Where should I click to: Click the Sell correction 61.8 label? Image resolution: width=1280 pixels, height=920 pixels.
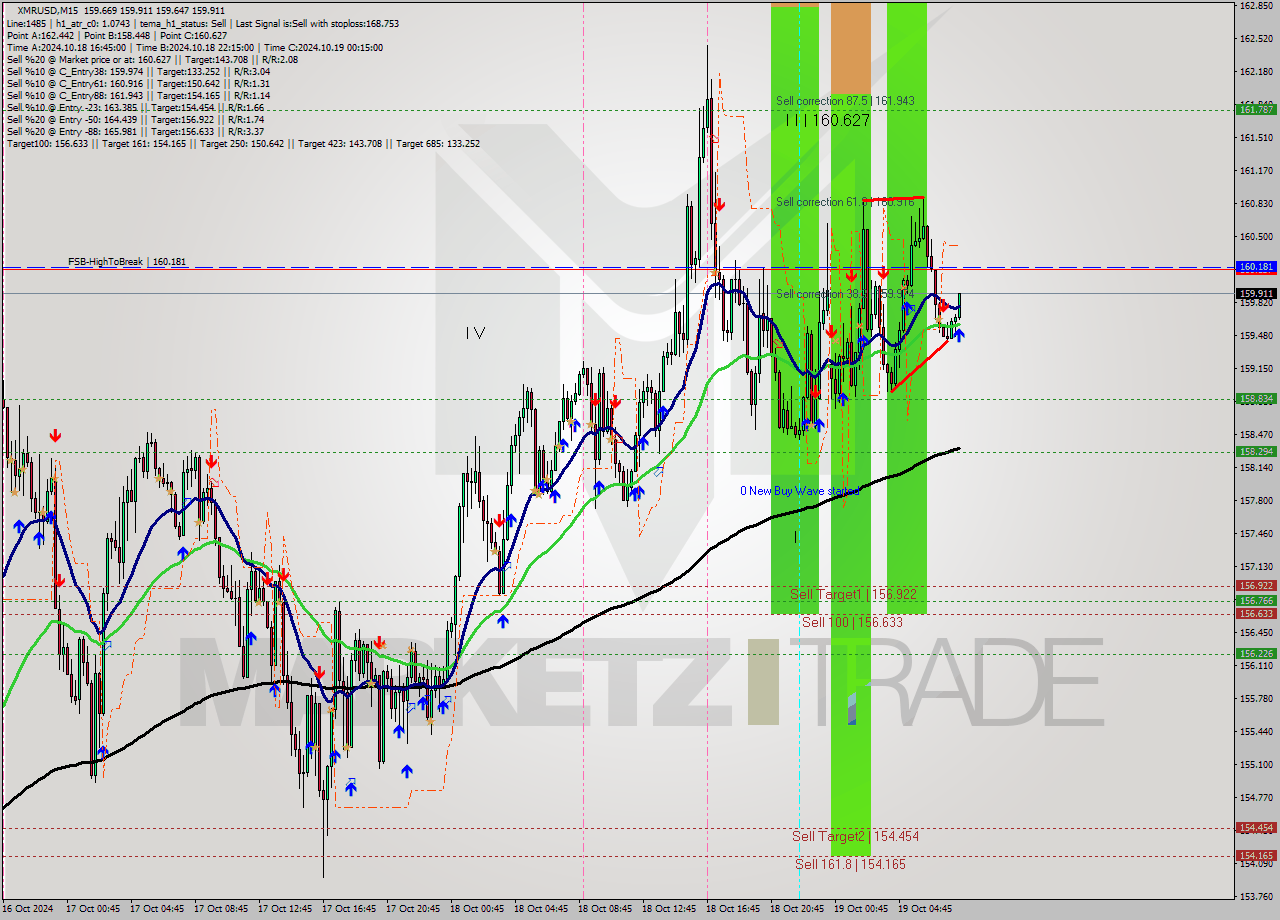coord(845,202)
